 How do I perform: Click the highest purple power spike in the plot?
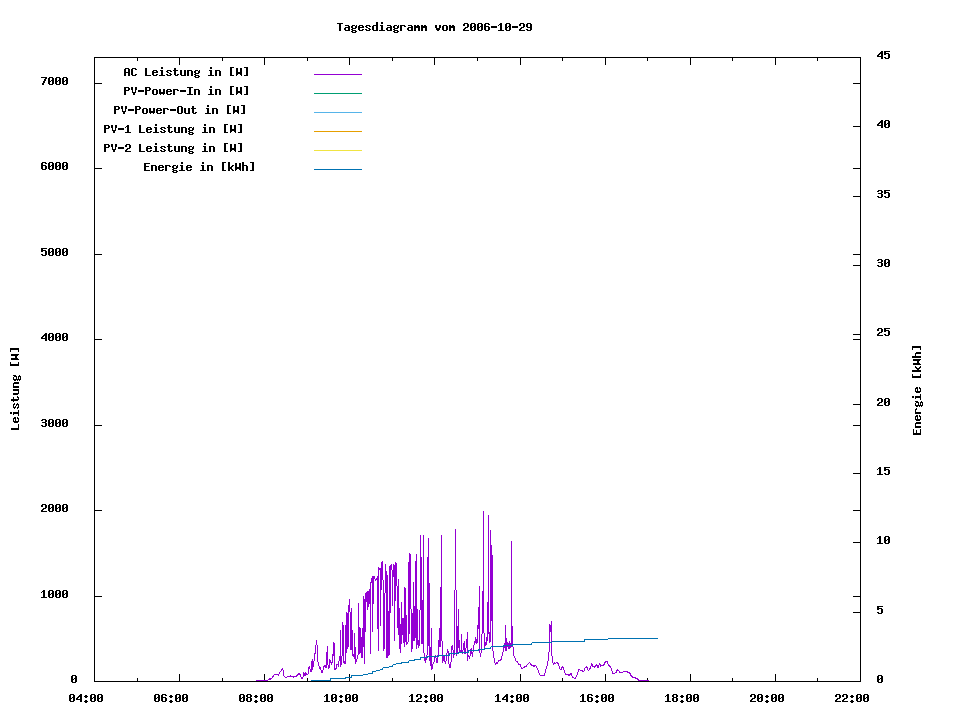tap(484, 515)
